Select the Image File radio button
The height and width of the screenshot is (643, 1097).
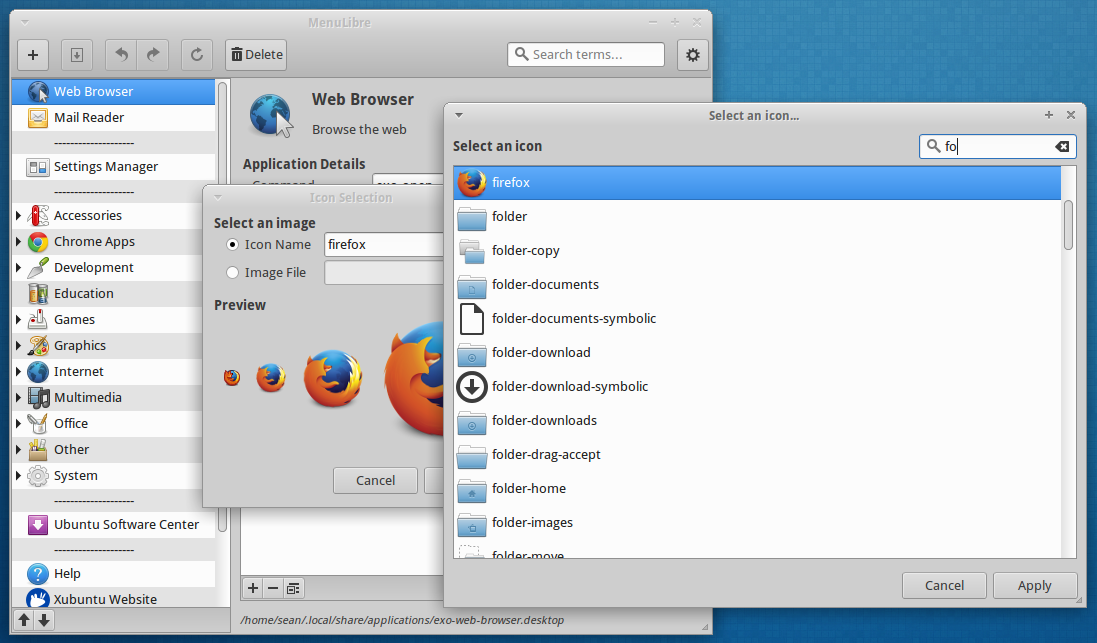point(233,272)
